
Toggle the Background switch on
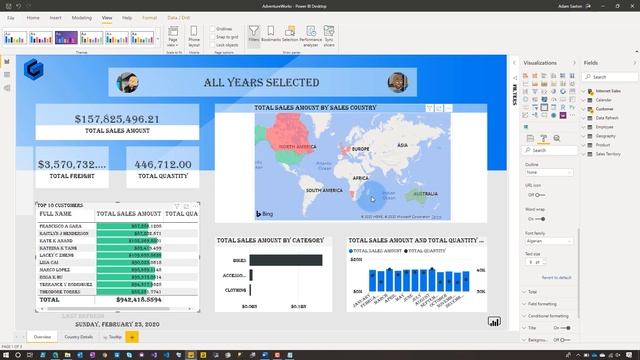pyautogui.click(x=565, y=340)
